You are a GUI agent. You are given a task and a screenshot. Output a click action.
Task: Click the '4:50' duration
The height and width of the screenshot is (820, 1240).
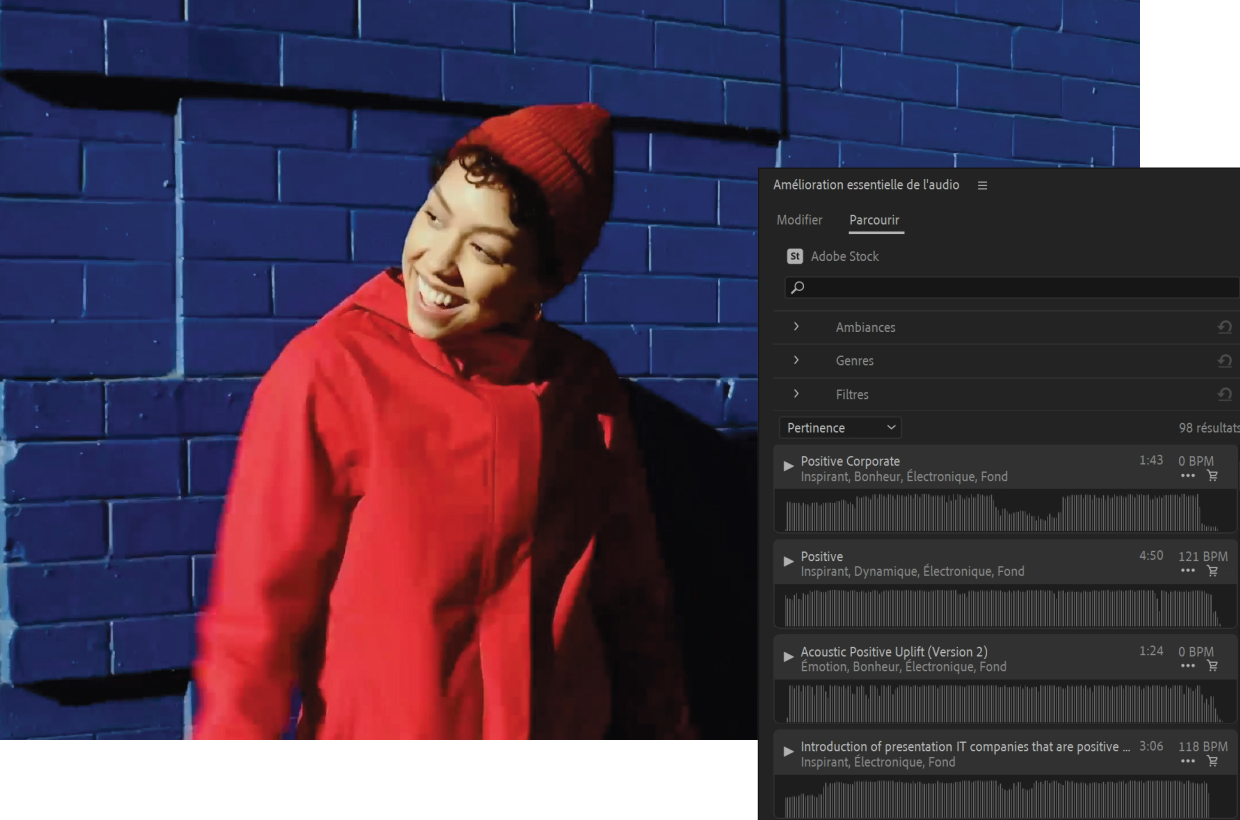(x=1151, y=555)
